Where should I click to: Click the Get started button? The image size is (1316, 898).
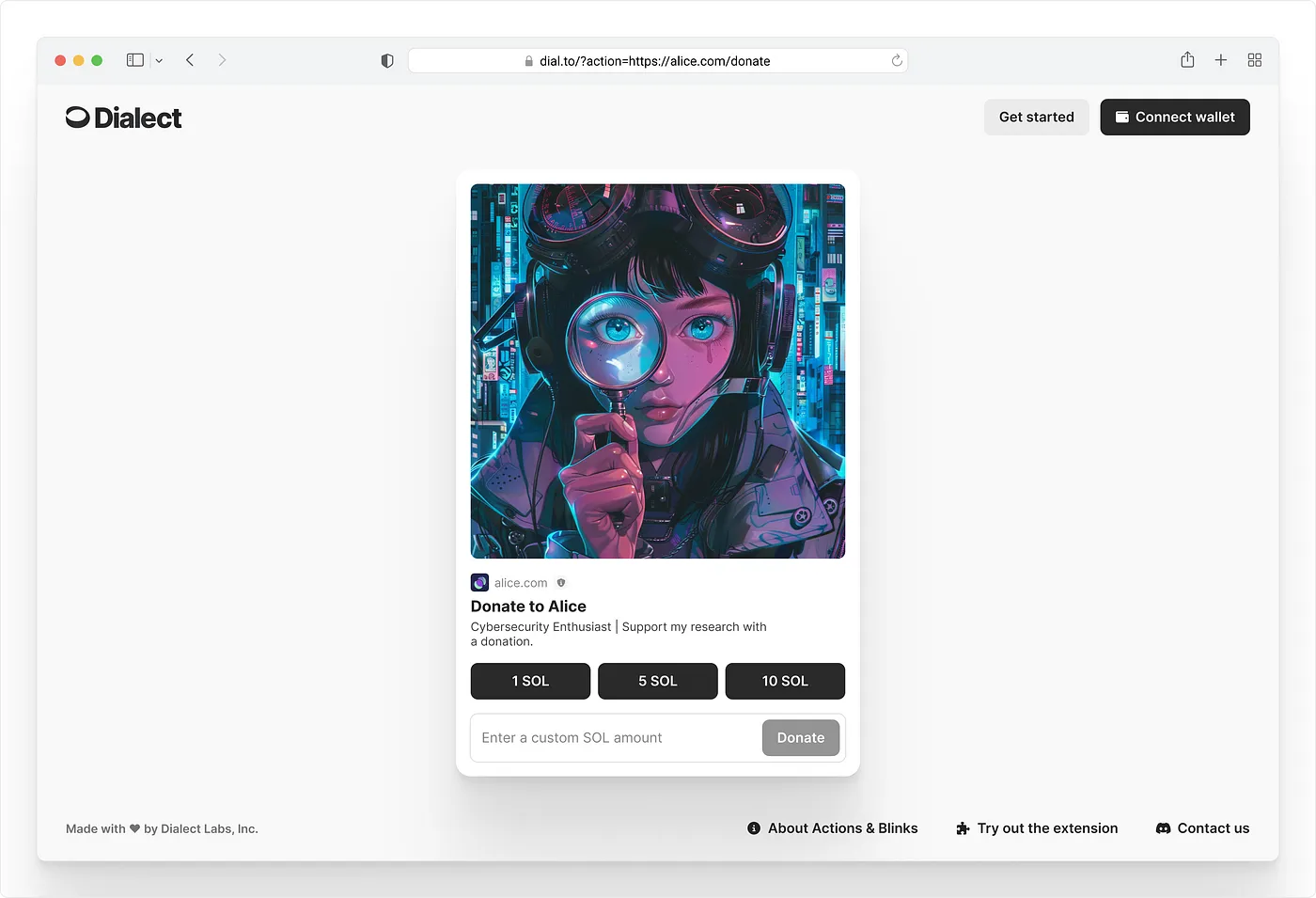coord(1037,118)
